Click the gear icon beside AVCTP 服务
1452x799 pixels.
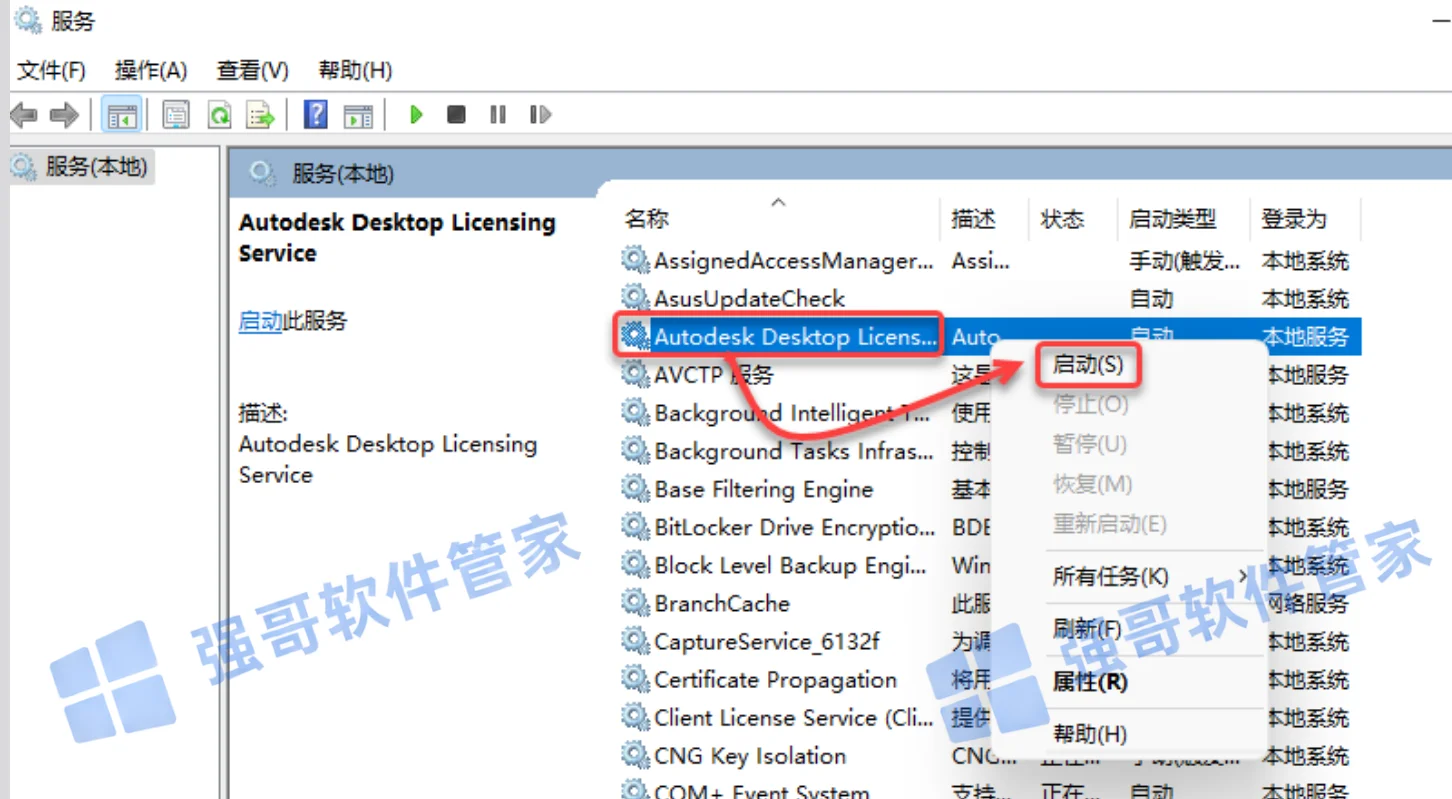coord(635,374)
